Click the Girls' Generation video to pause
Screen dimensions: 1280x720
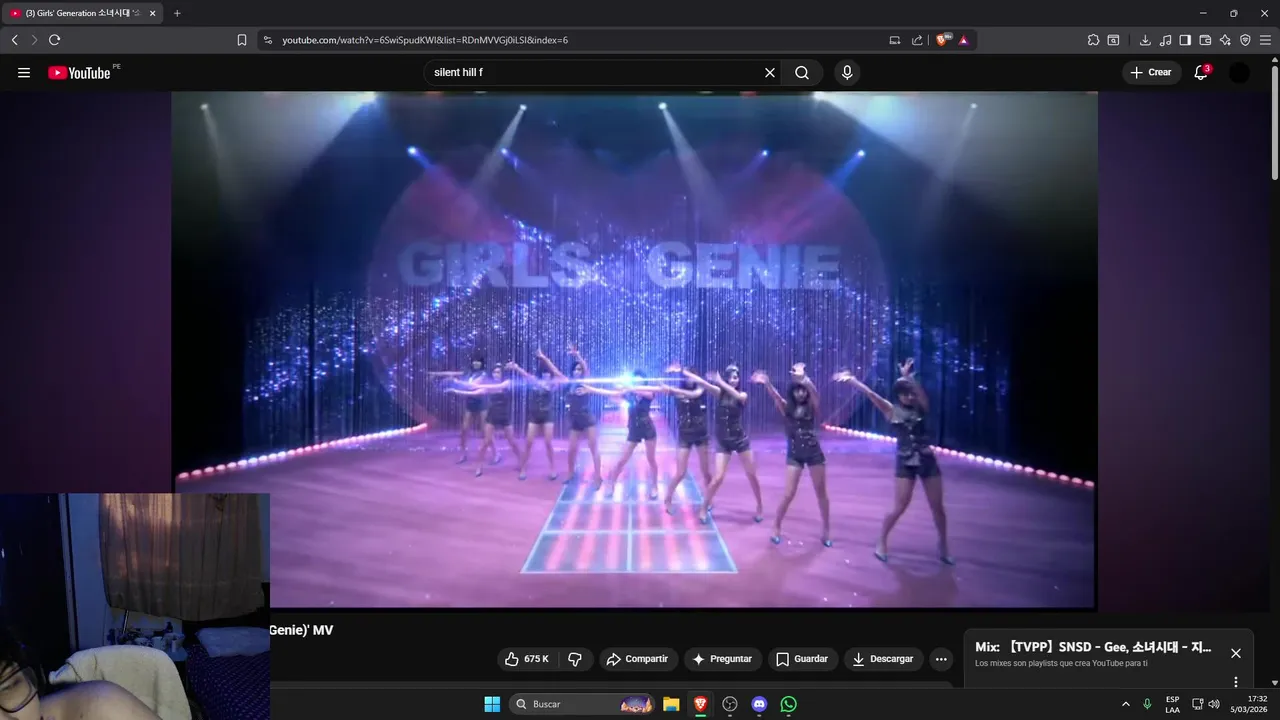pyautogui.click(x=634, y=350)
